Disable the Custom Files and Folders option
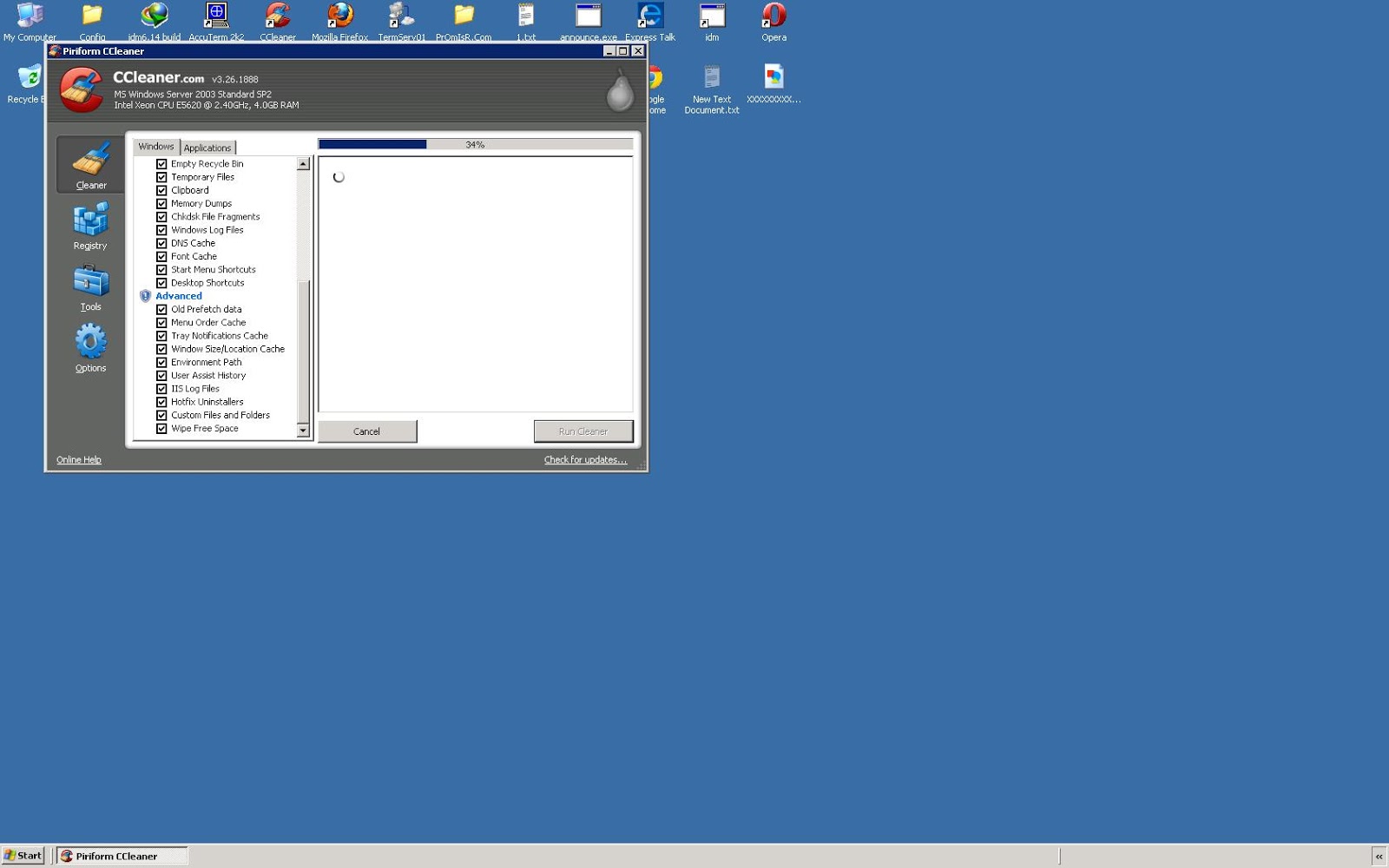1389x868 pixels. (161, 416)
